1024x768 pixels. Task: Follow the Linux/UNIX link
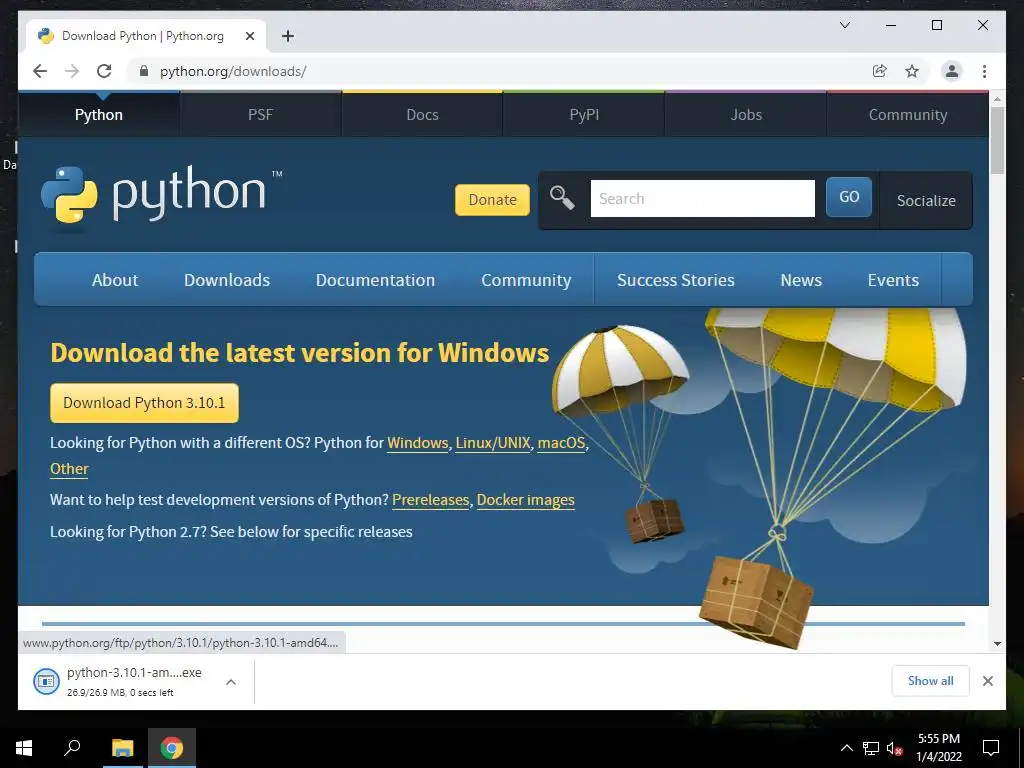point(493,443)
